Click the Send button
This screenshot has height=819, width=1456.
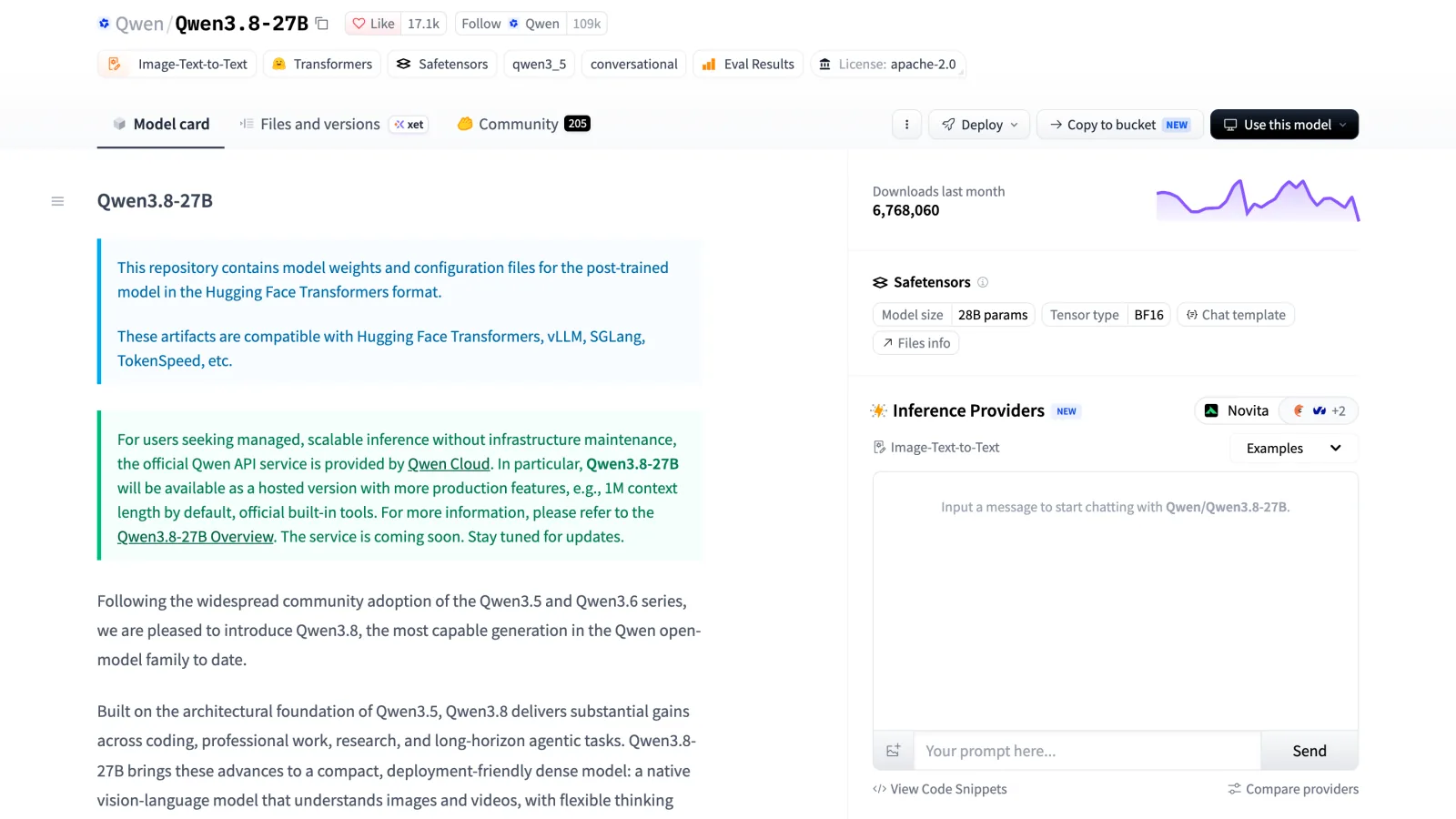tap(1309, 751)
